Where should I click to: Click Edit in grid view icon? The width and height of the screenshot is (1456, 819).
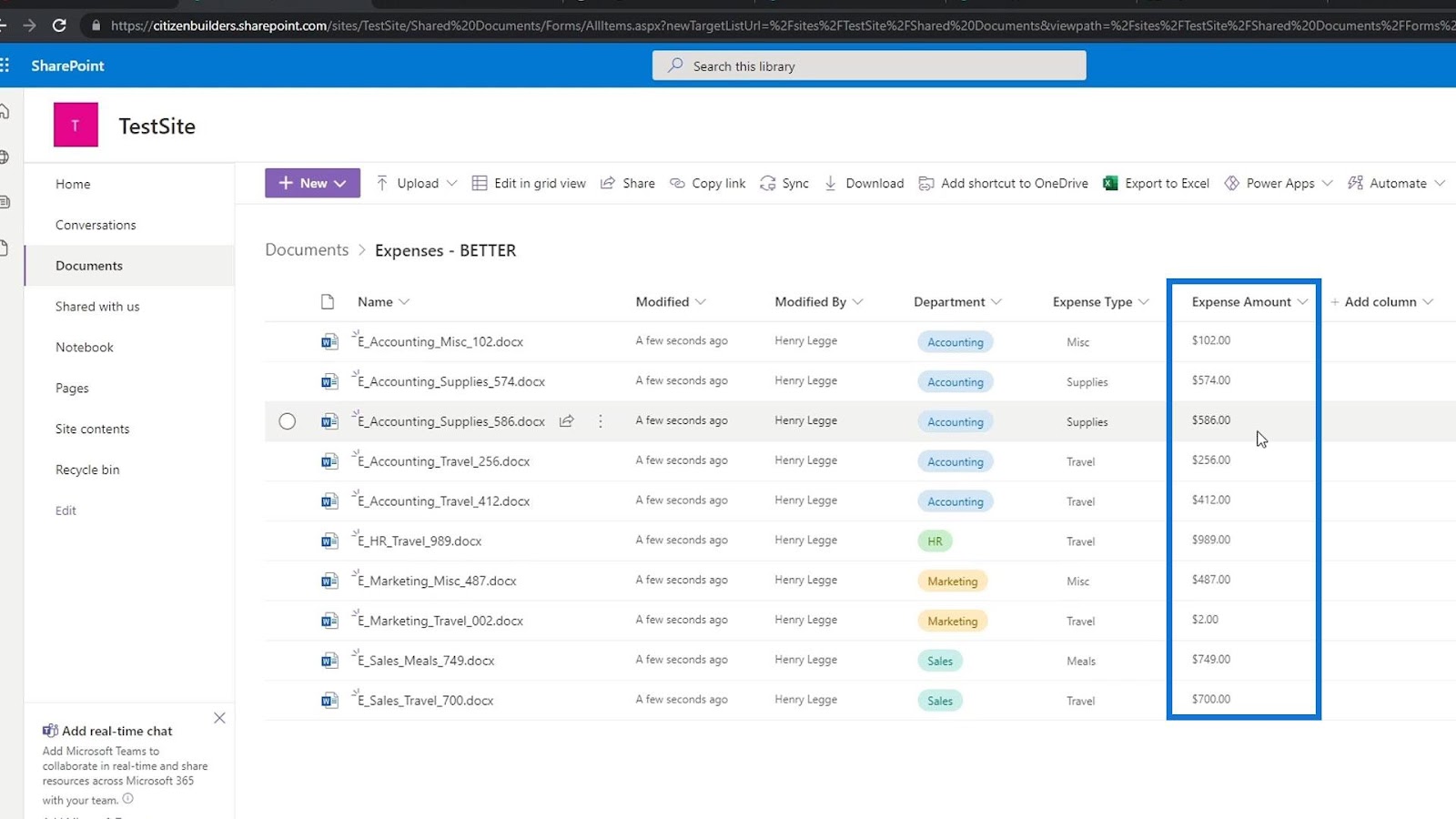(x=480, y=183)
